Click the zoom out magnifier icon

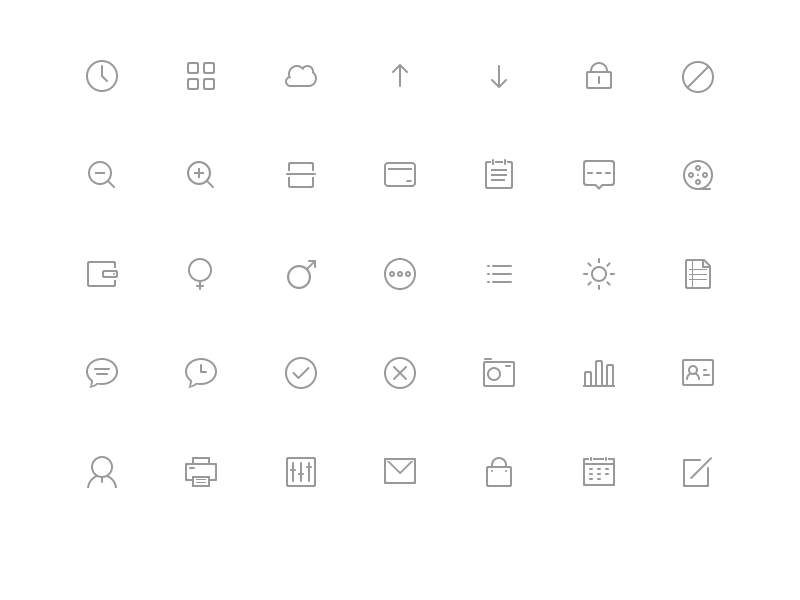[x=102, y=174]
